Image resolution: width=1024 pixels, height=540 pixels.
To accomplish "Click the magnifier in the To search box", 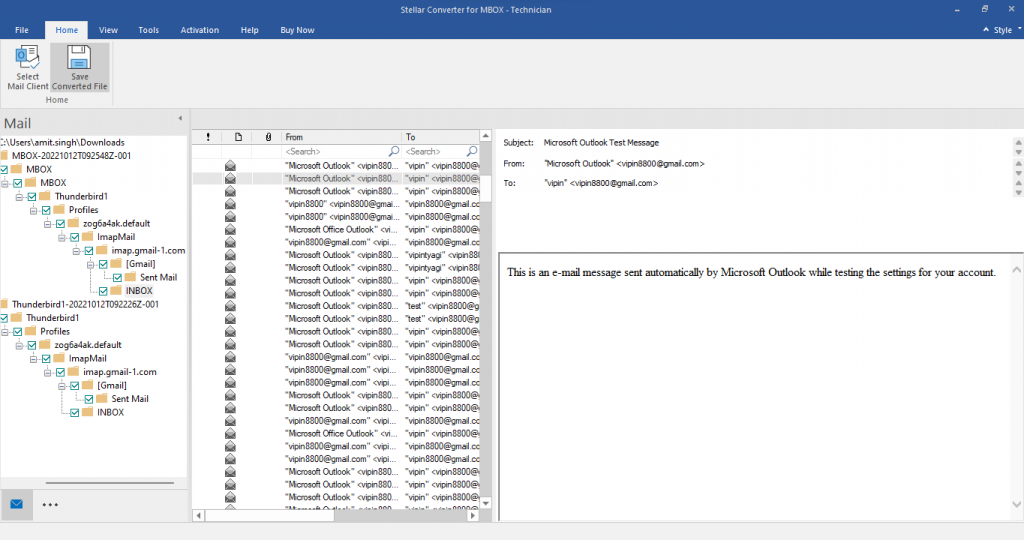I will 472,151.
